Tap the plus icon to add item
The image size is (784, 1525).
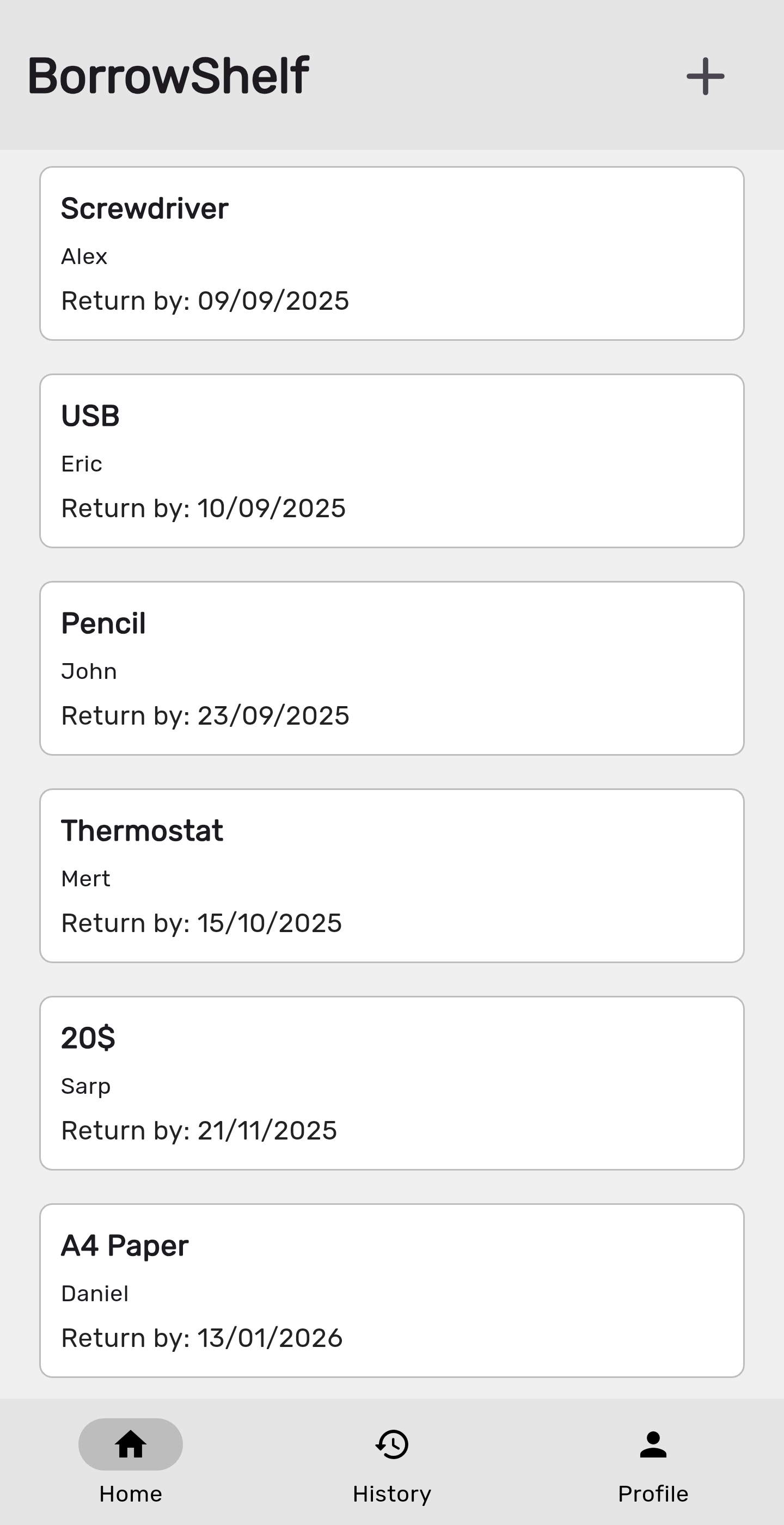coord(705,76)
